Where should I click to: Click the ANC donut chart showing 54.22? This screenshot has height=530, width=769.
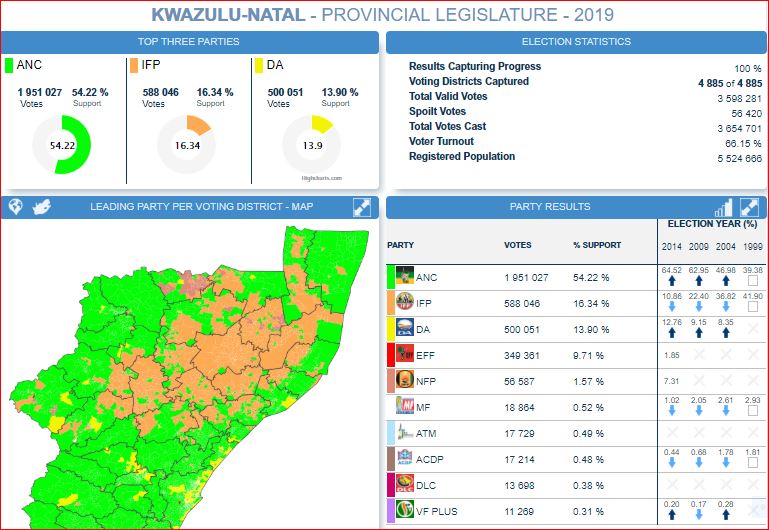click(x=62, y=145)
